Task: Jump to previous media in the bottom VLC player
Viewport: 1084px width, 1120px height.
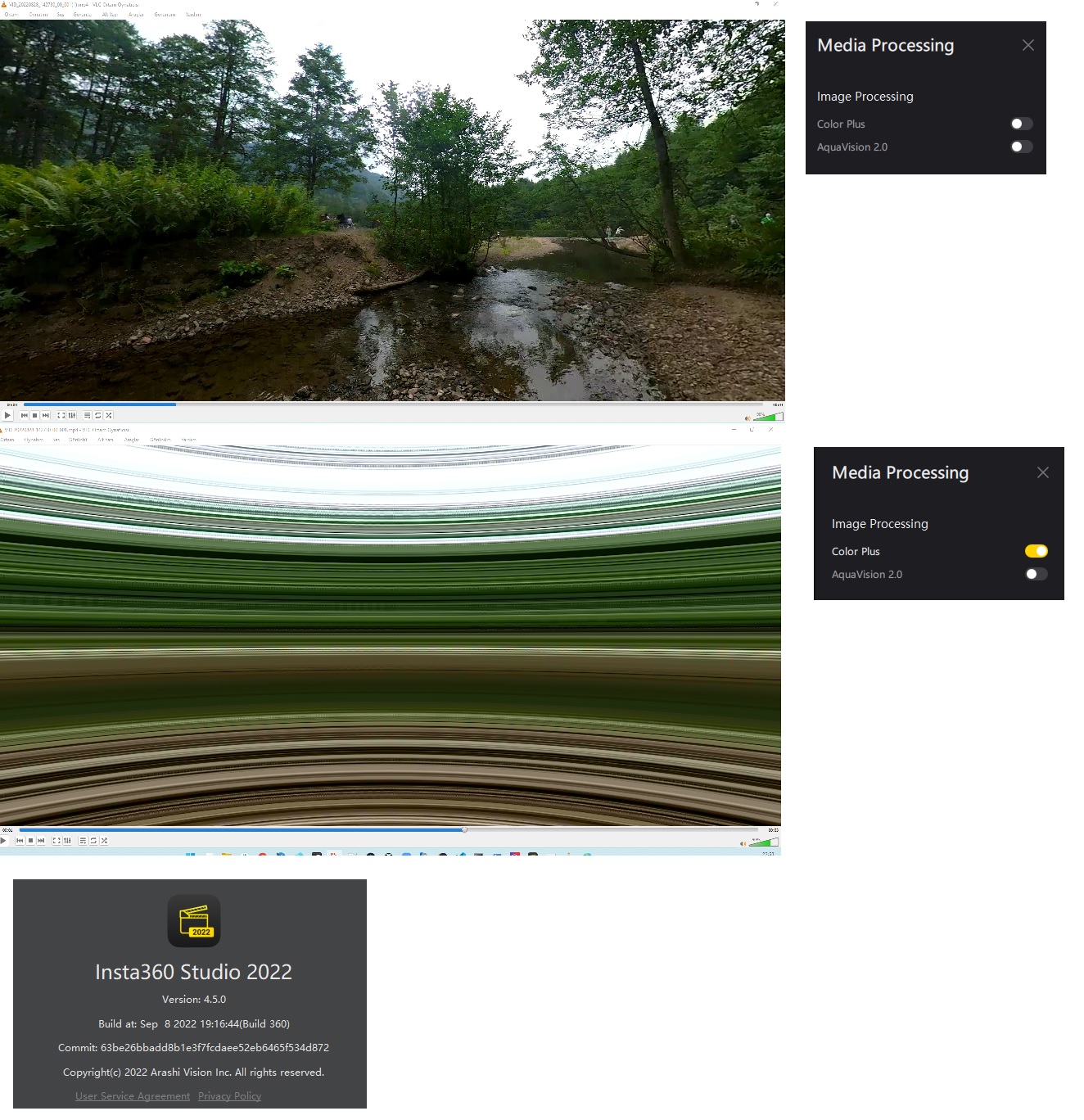Action: point(20,840)
